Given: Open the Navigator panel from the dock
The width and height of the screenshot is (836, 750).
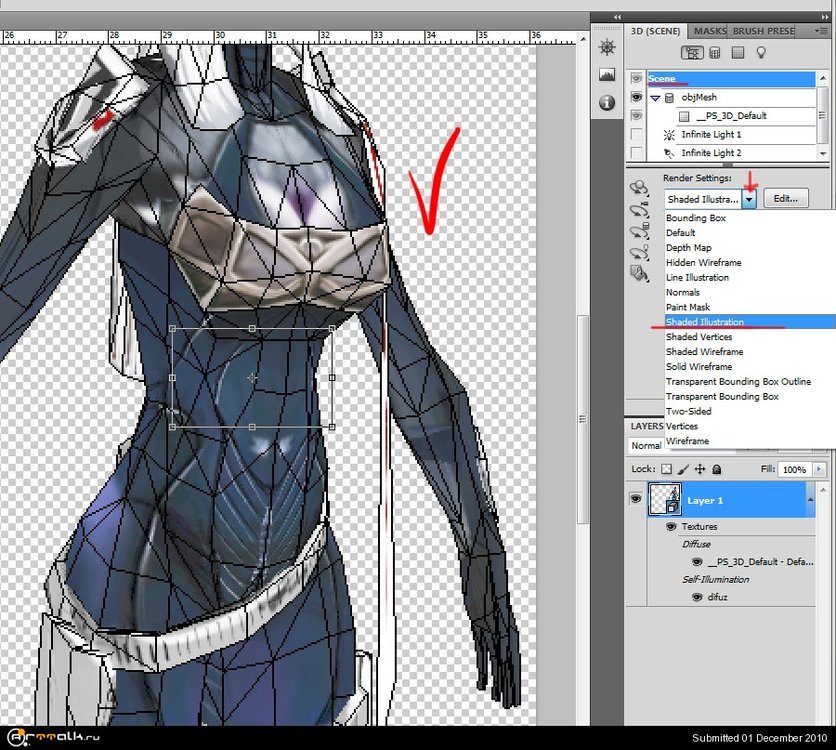Looking at the screenshot, I should point(607,47).
